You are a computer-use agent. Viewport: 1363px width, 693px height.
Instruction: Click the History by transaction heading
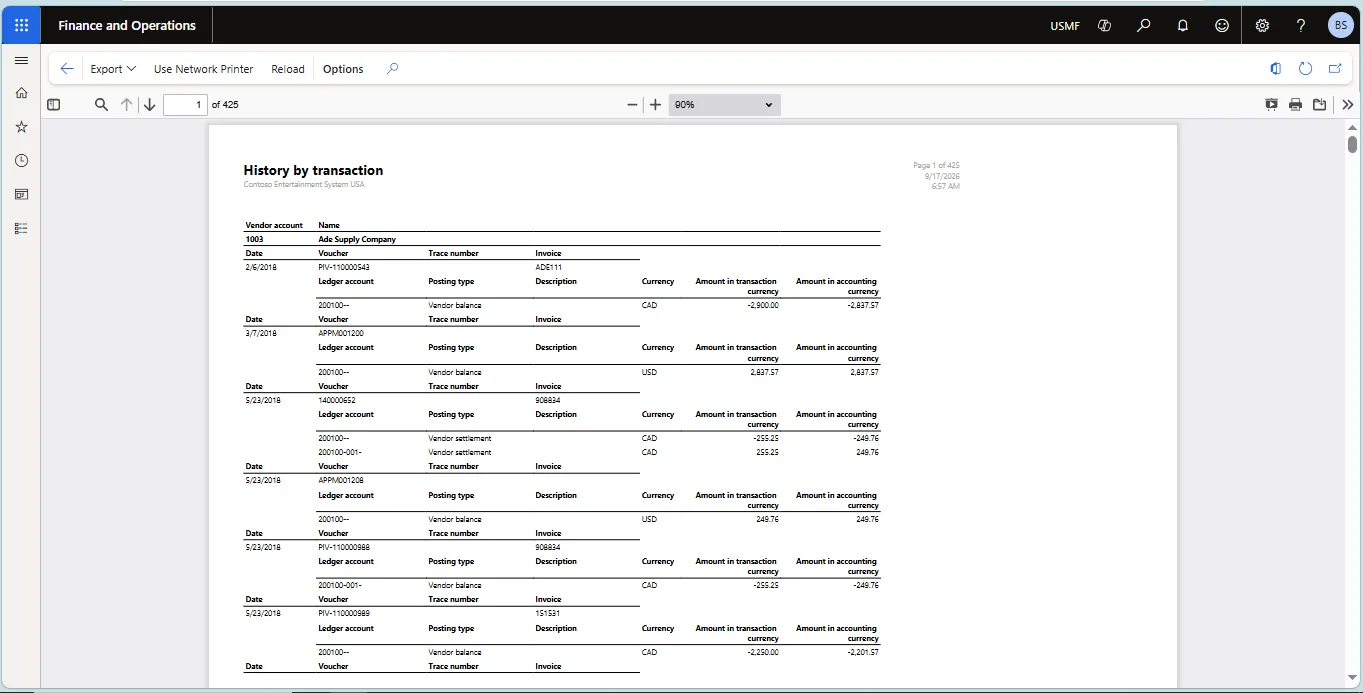313,171
